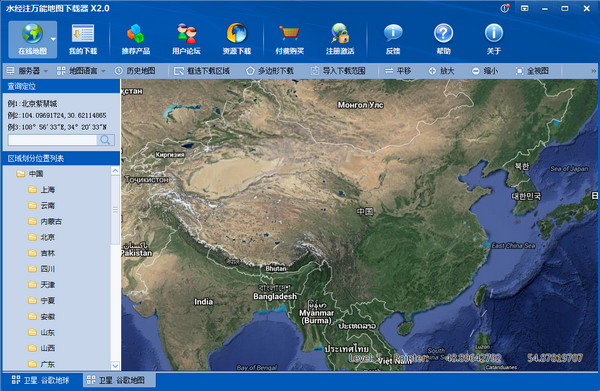Click the 推荐产品 colored cubes icon
The width and height of the screenshot is (600, 391).
coord(135,34)
